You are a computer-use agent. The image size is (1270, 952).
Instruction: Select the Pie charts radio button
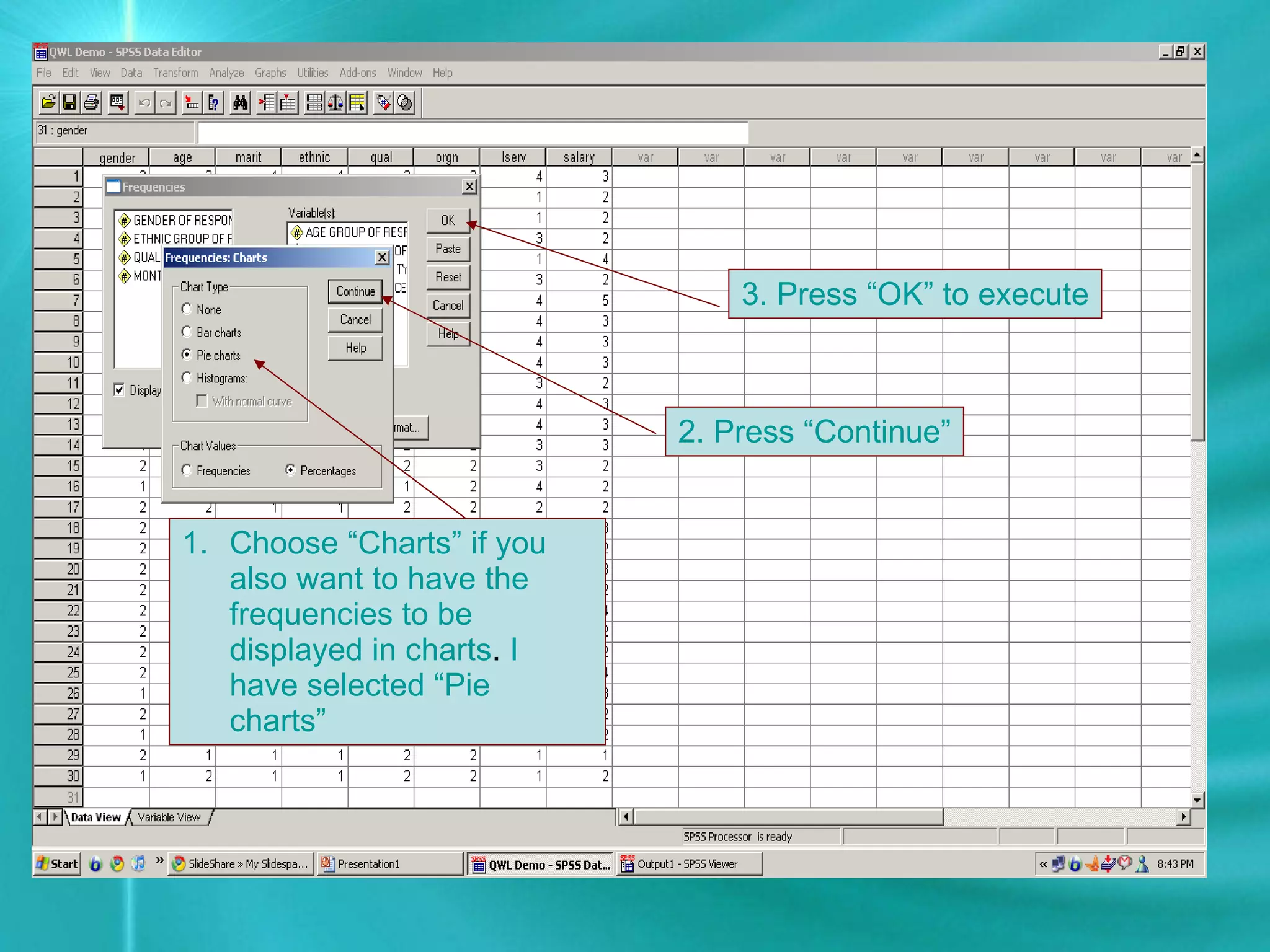coord(187,355)
